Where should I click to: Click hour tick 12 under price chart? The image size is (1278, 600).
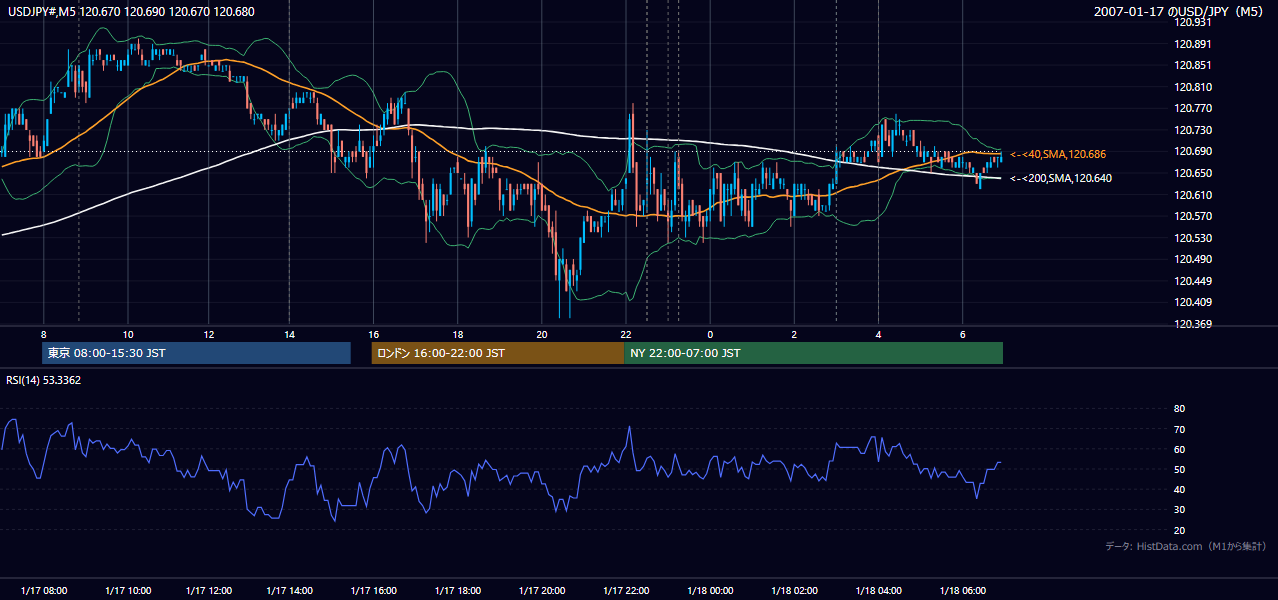click(x=207, y=334)
